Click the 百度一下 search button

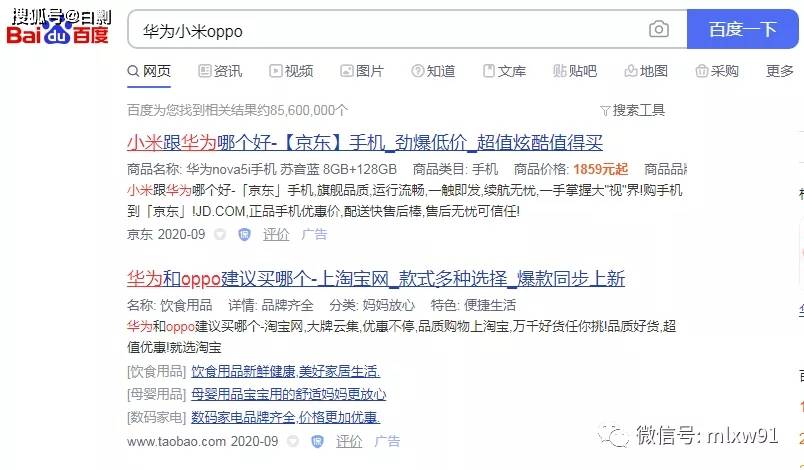click(x=742, y=29)
